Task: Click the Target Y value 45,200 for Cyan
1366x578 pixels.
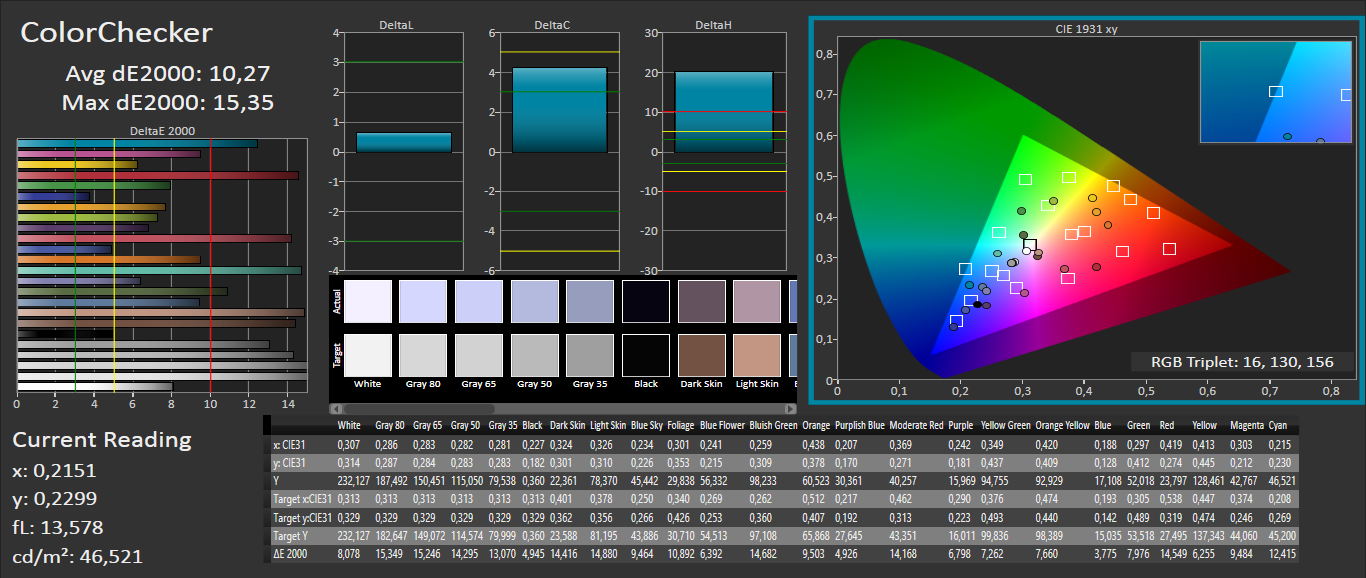Action: (1283, 534)
